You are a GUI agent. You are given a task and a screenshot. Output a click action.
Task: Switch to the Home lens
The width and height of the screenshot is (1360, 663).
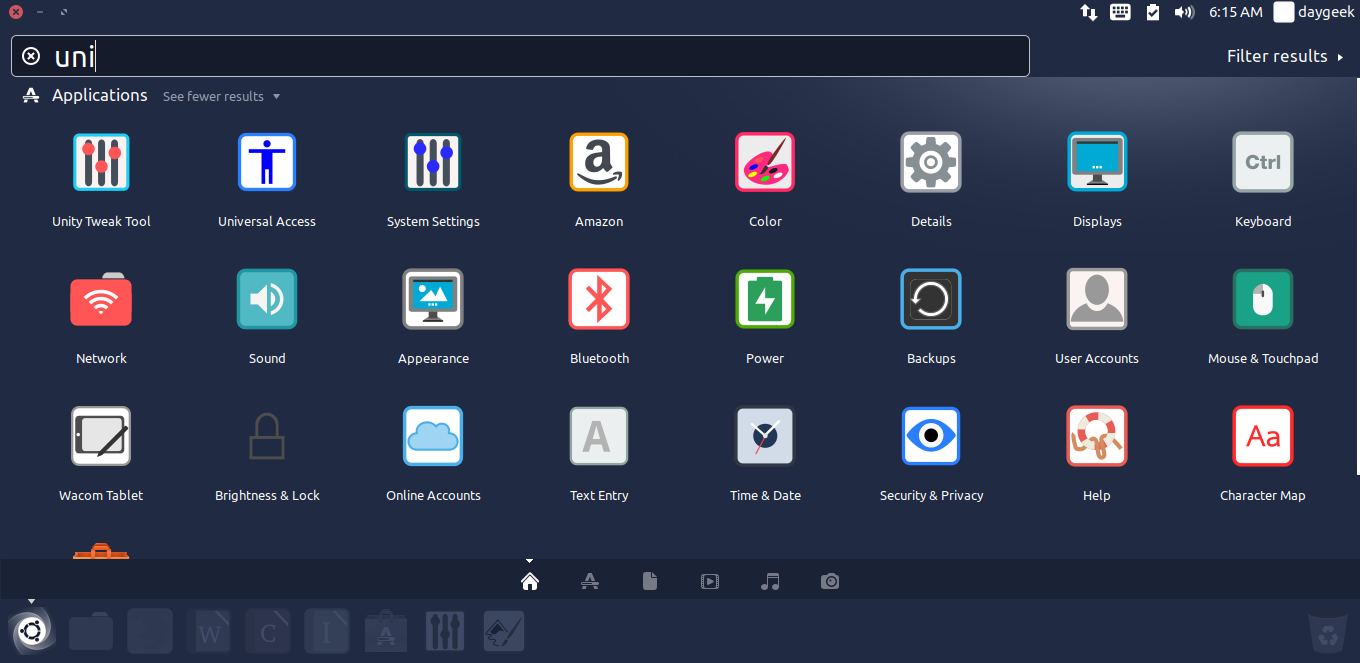pyautogui.click(x=530, y=581)
